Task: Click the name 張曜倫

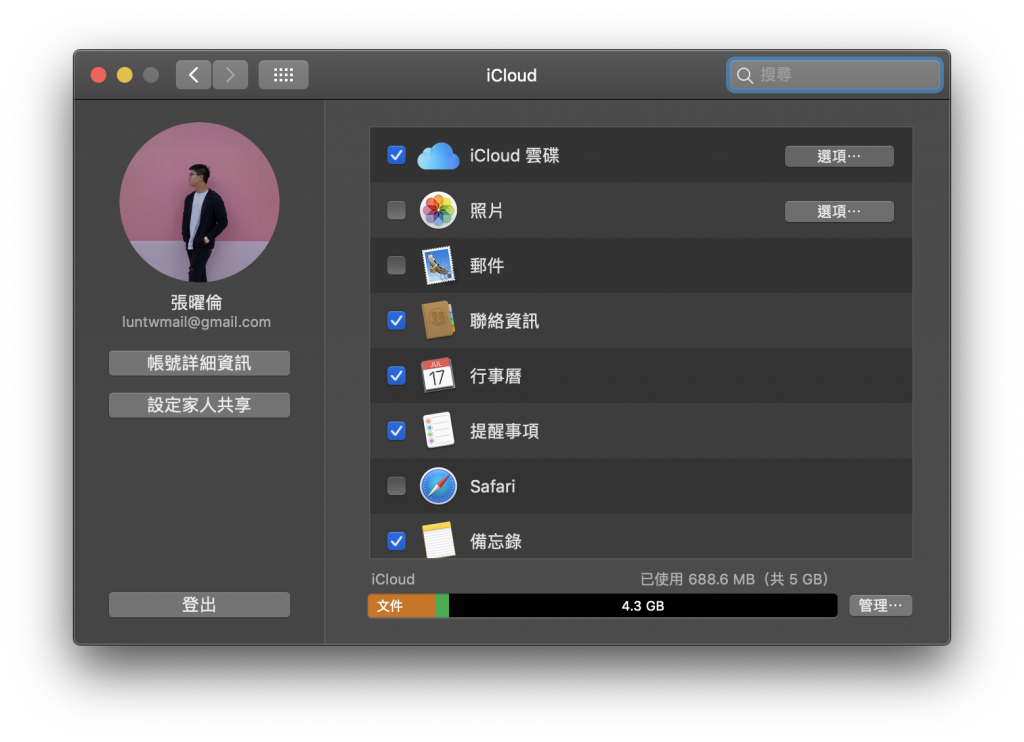Action: click(x=197, y=302)
